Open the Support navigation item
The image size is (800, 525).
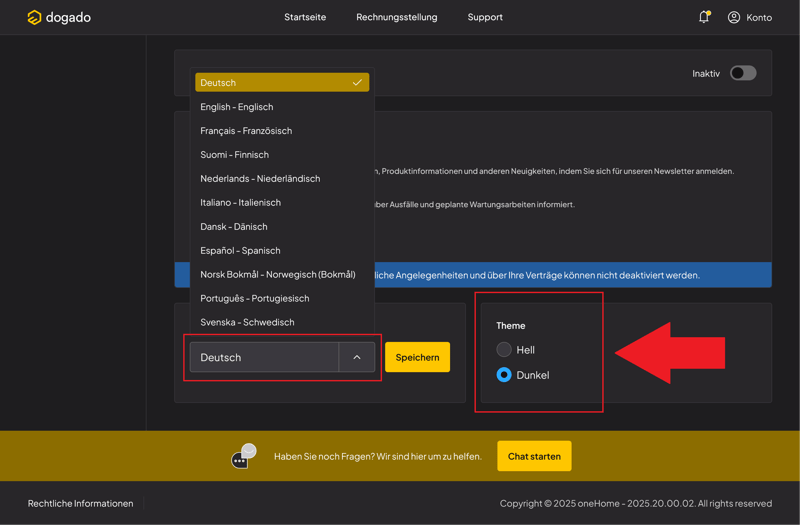[485, 17]
